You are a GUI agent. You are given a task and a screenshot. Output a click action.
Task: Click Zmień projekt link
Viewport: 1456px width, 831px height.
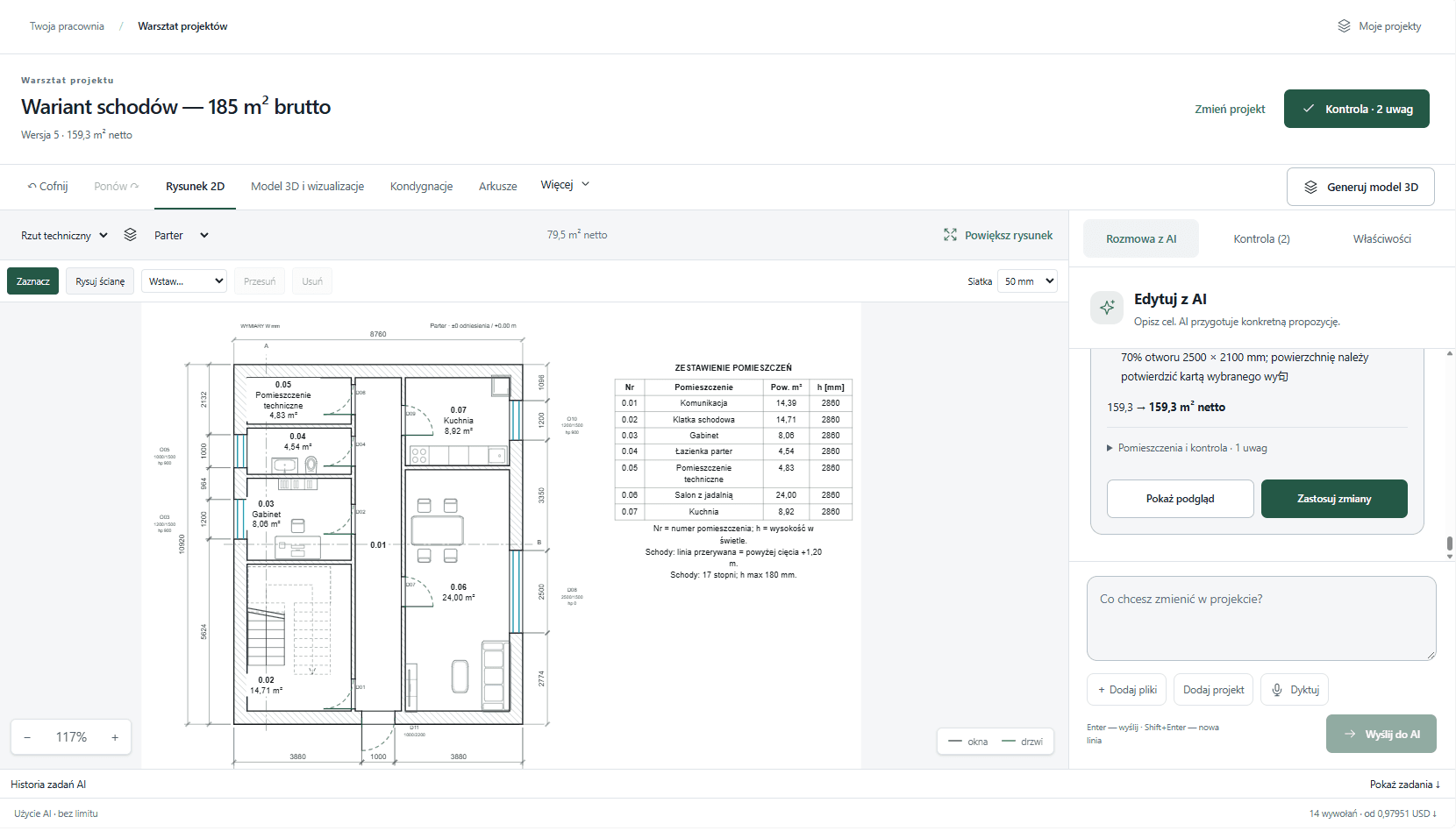click(1230, 109)
